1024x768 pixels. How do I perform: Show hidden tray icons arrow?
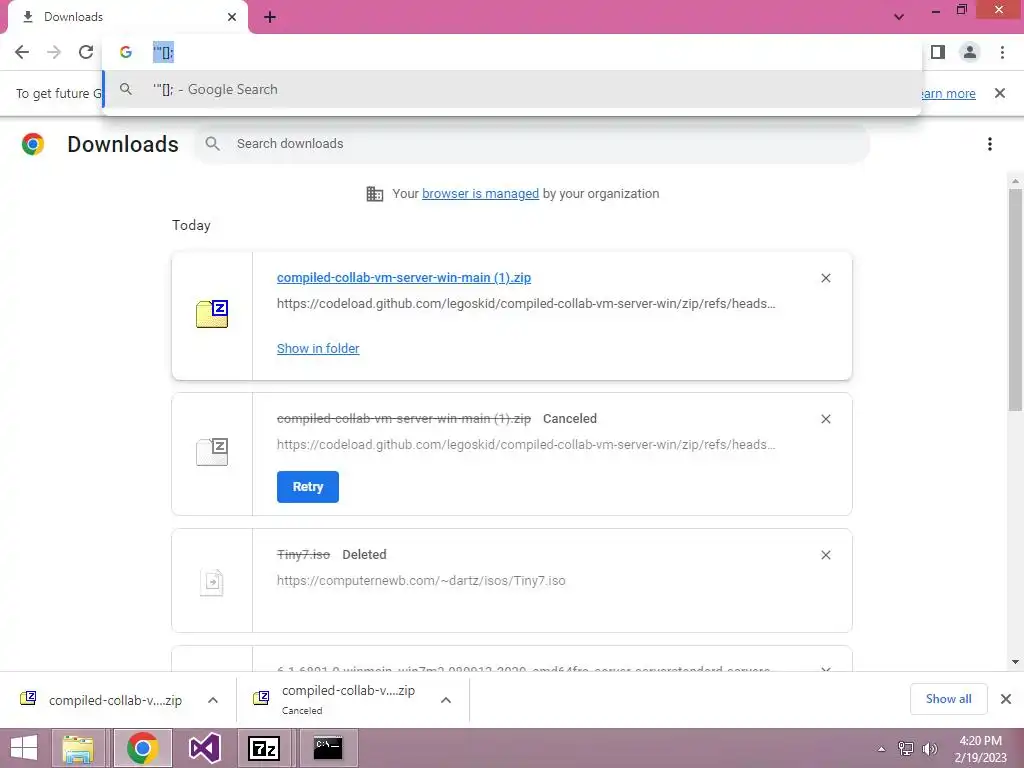pyautogui.click(x=882, y=749)
